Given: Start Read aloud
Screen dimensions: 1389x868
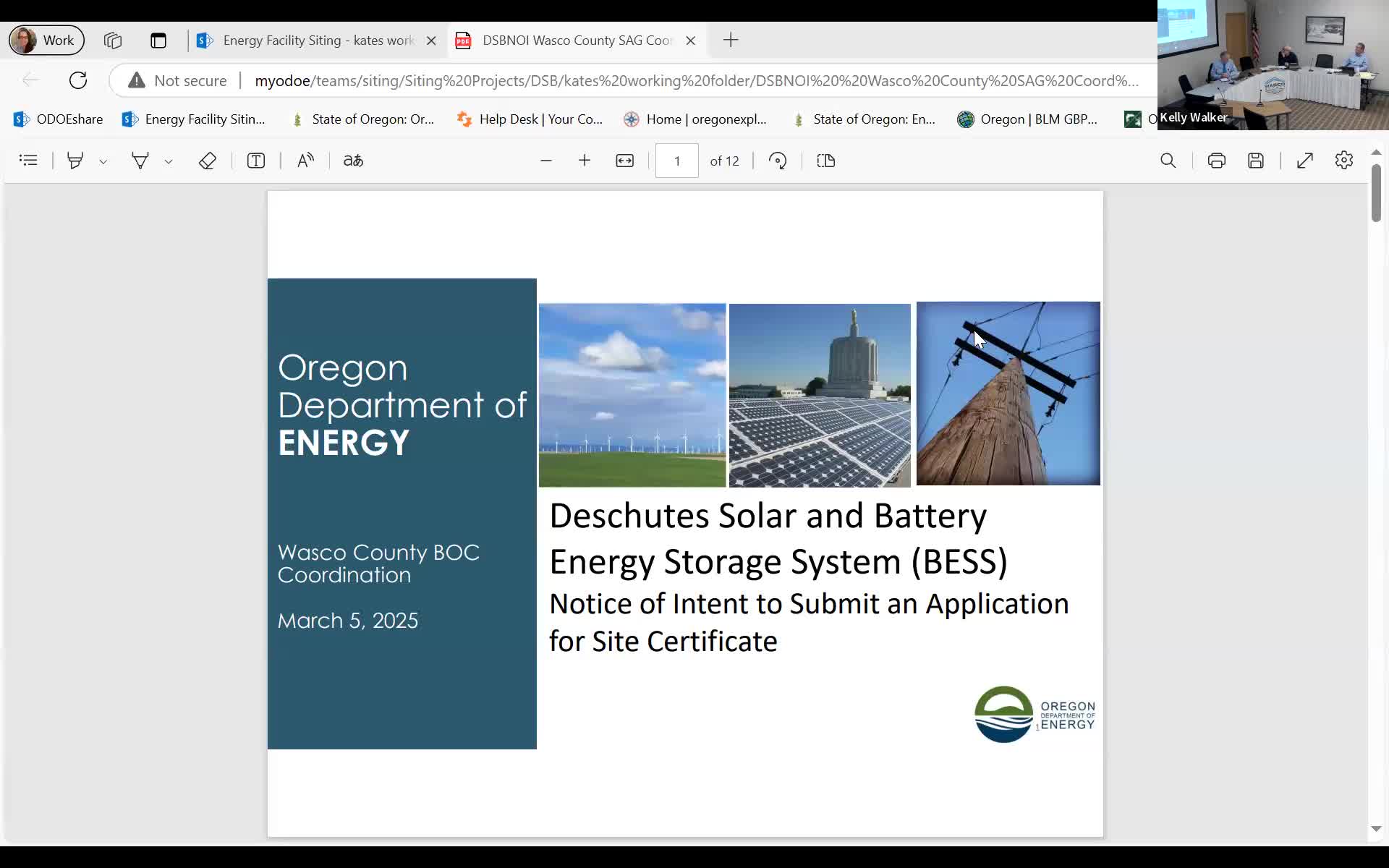Looking at the screenshot, I should (x=305, y=161).
